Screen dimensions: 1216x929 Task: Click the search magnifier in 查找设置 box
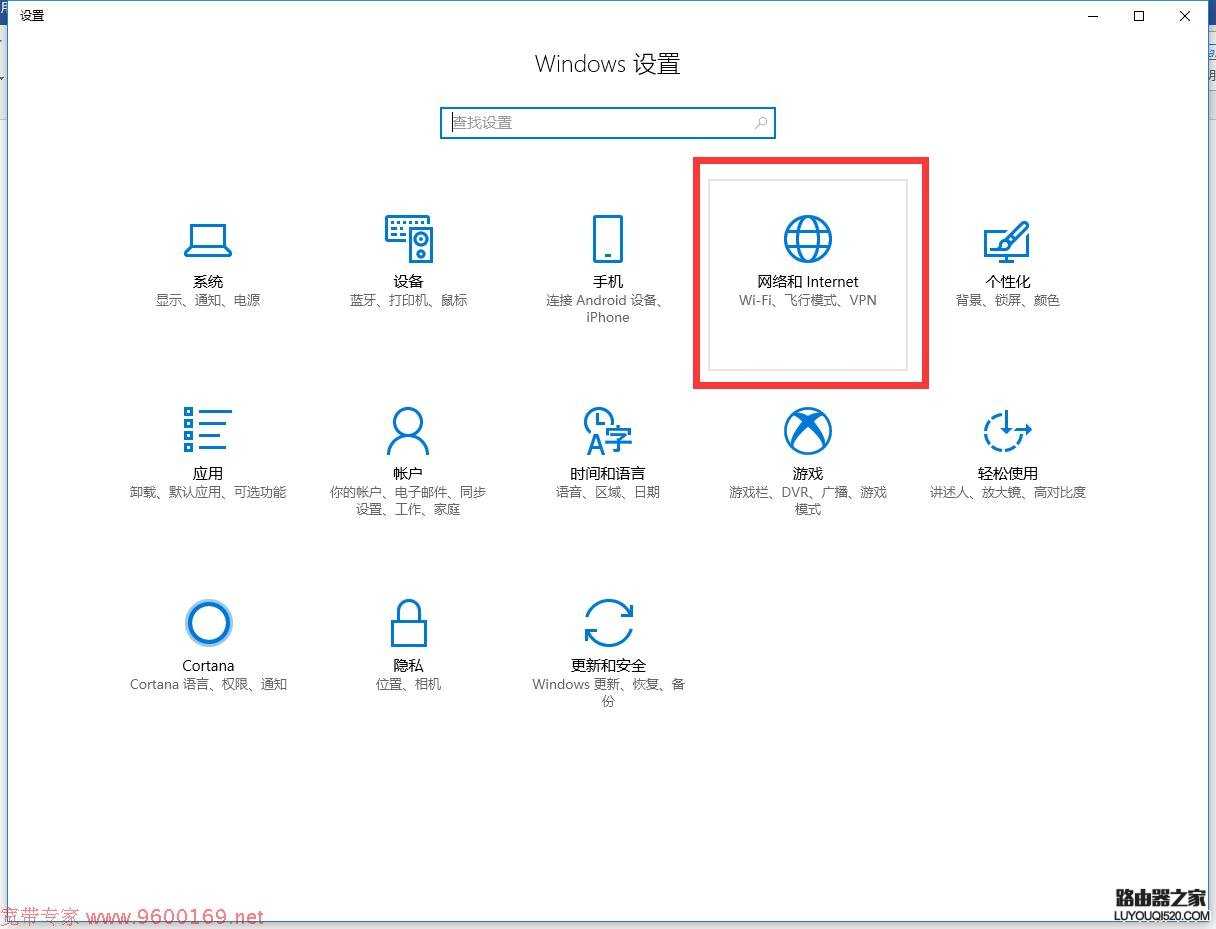point(761,122)
